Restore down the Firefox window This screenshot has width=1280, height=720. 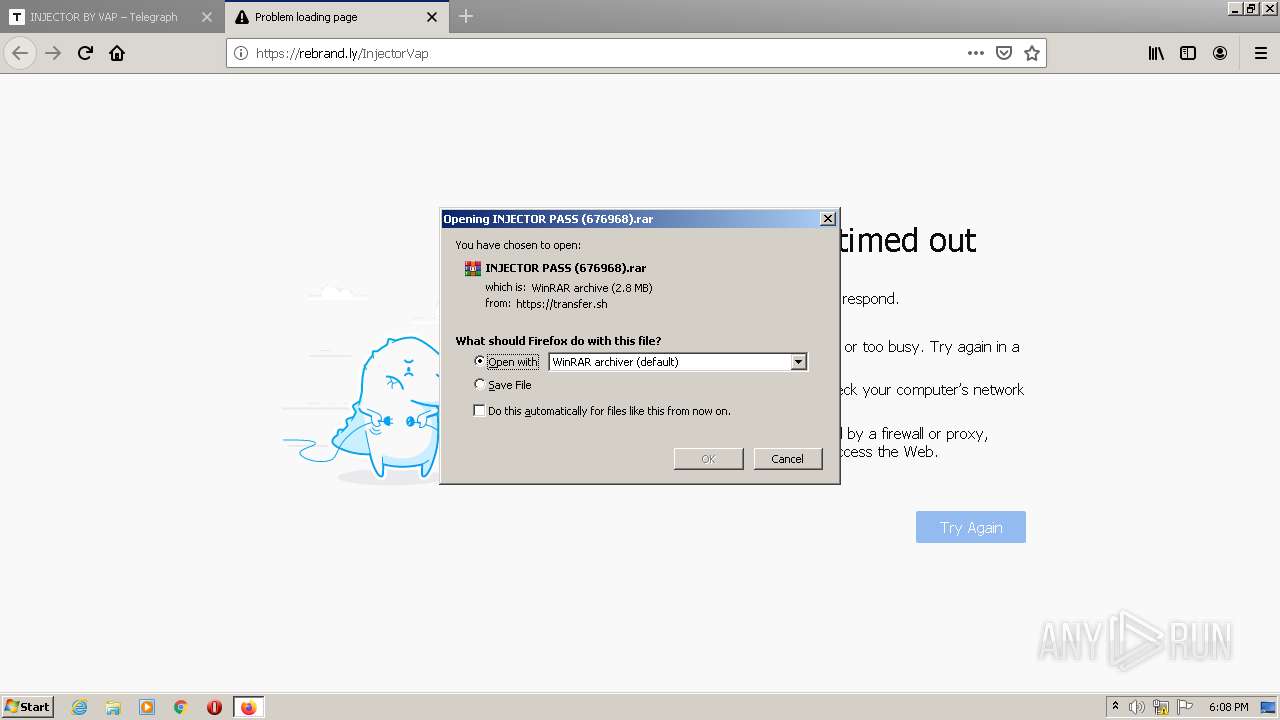pos(1252,8)
